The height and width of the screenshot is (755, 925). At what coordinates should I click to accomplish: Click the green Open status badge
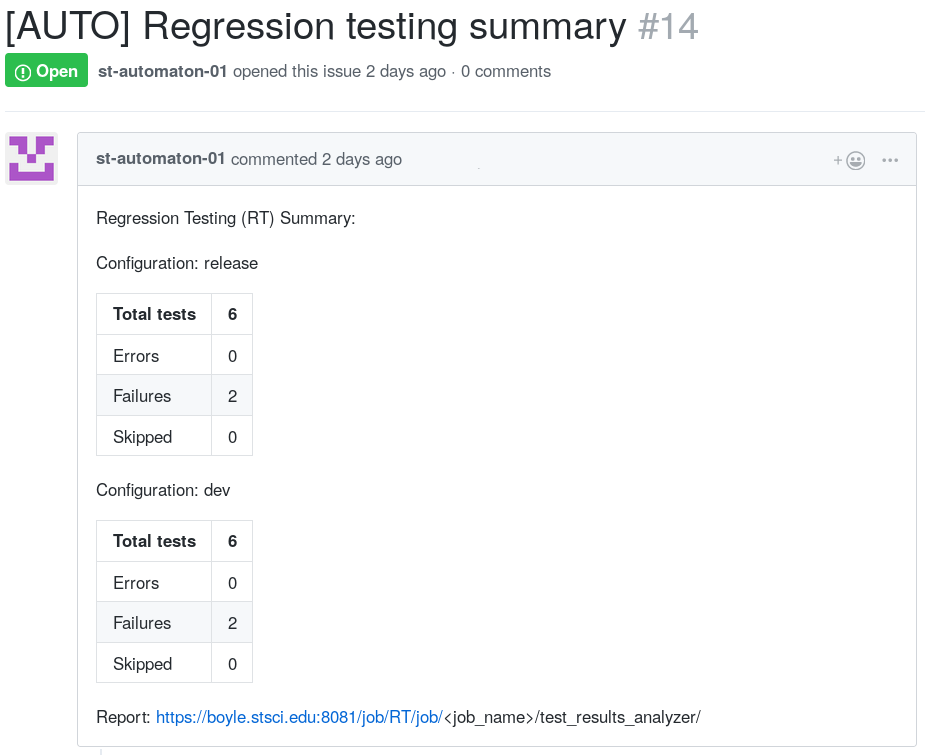[x=46, y=71]
